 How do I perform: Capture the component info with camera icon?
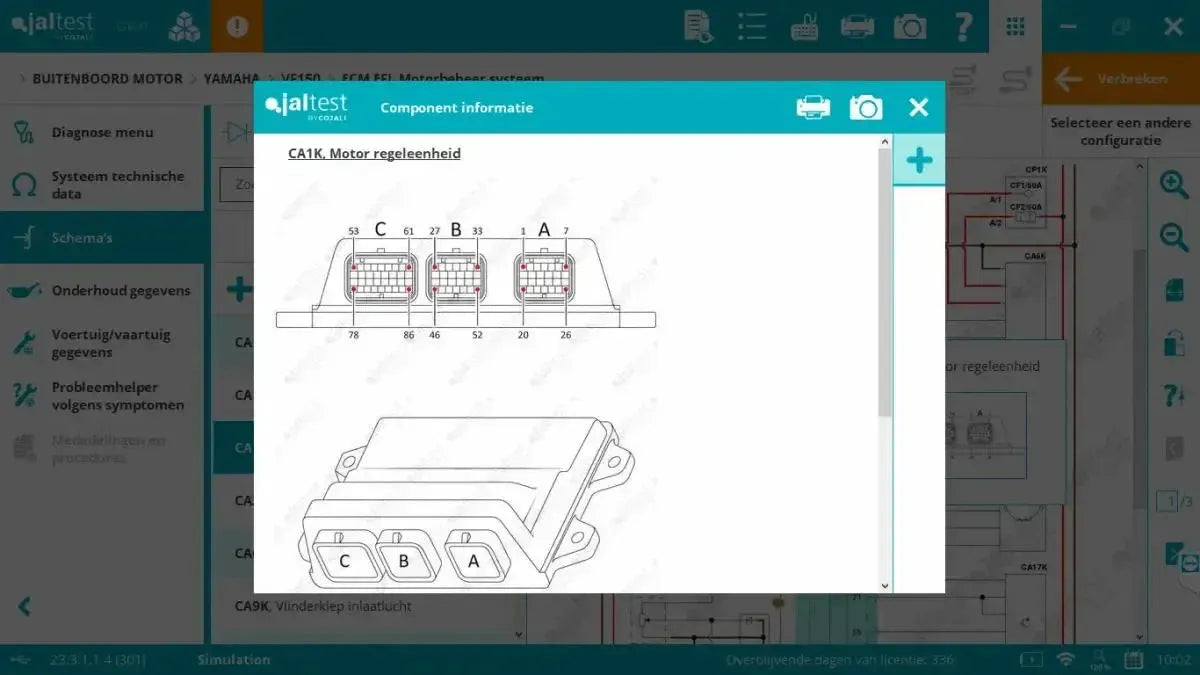pyautogui.click(x=866, y=106)
